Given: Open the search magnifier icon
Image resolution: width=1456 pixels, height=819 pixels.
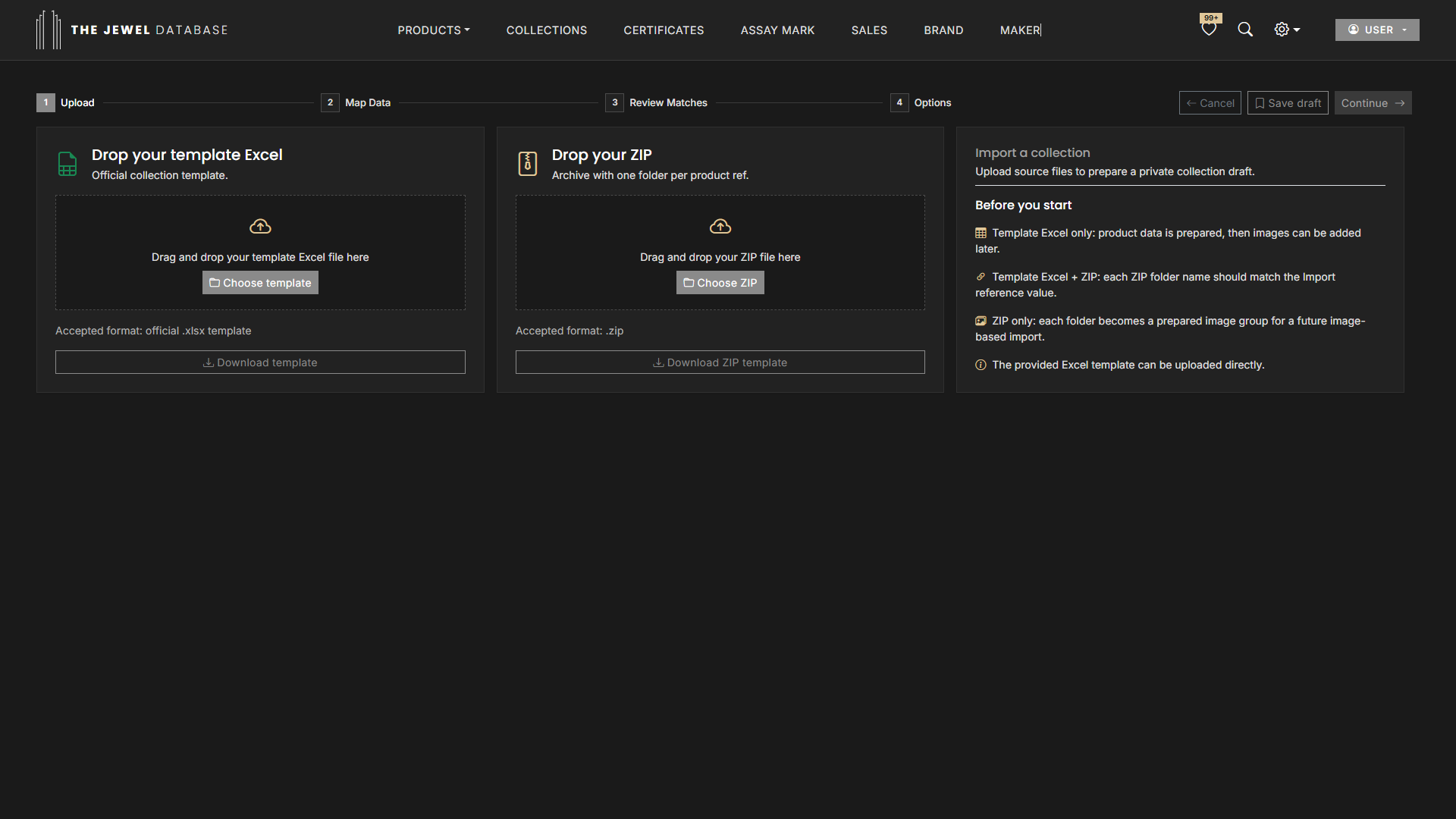Looking at the screenshot, I should (x=1245, y=30).
